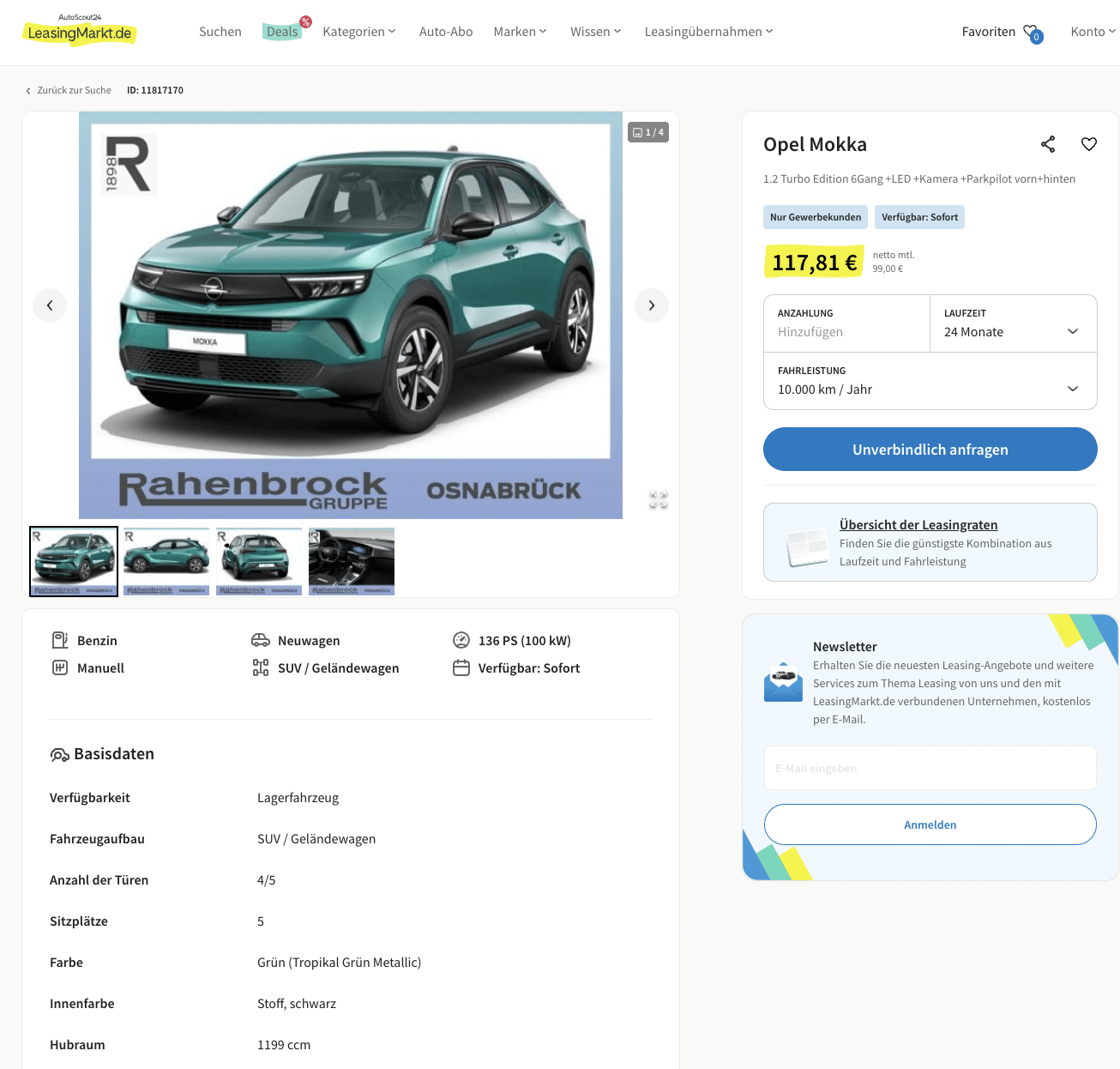Open Favoriten heart icon in header
Viewport: 1120px width, 1069px height.
click(1032, 33)
